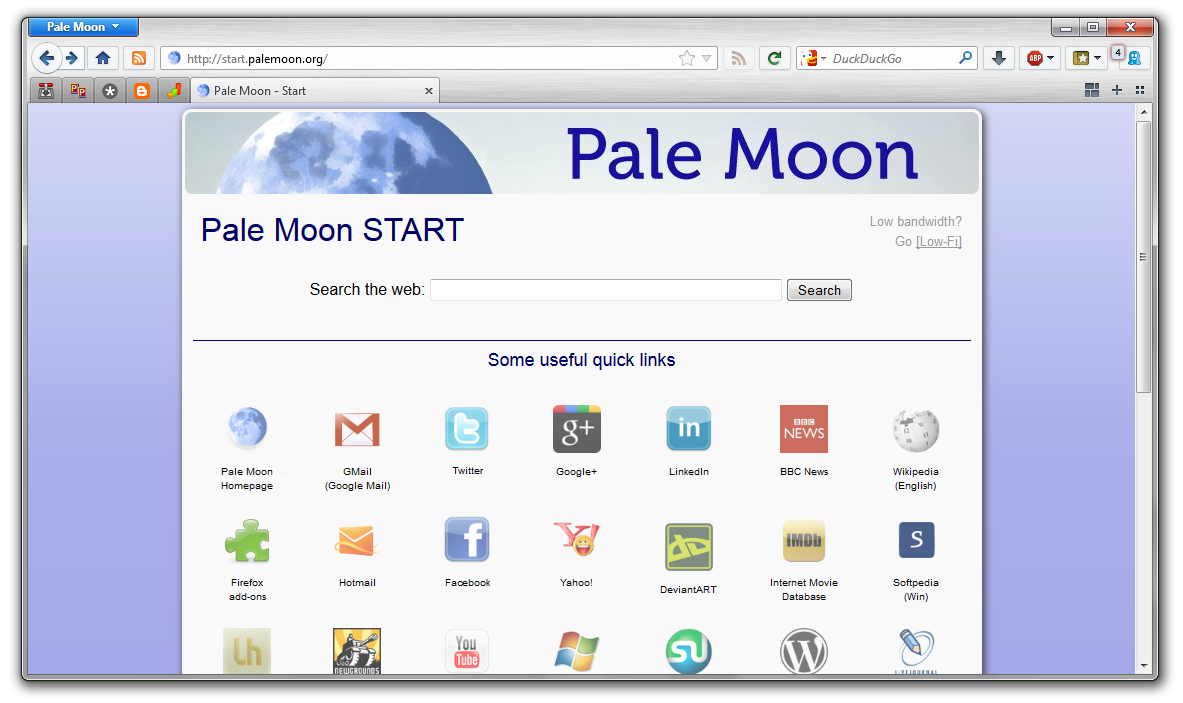Open the Pale Moon Homepage quick link icon

point(247,428)
